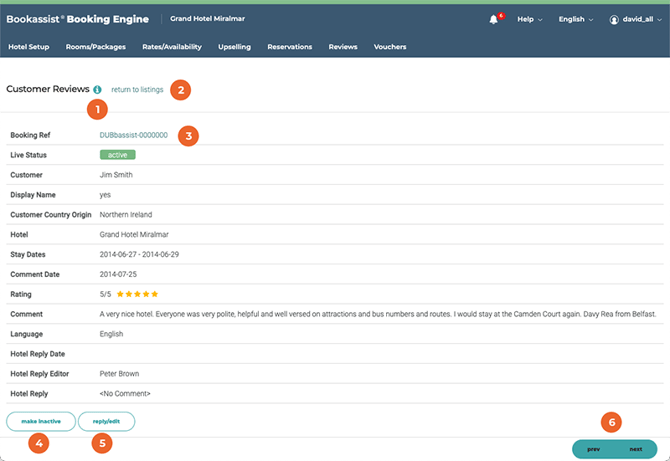Screen dimensions: 670x461
Task: Click the 5/5 rating score
Action: tap(105, 294)
